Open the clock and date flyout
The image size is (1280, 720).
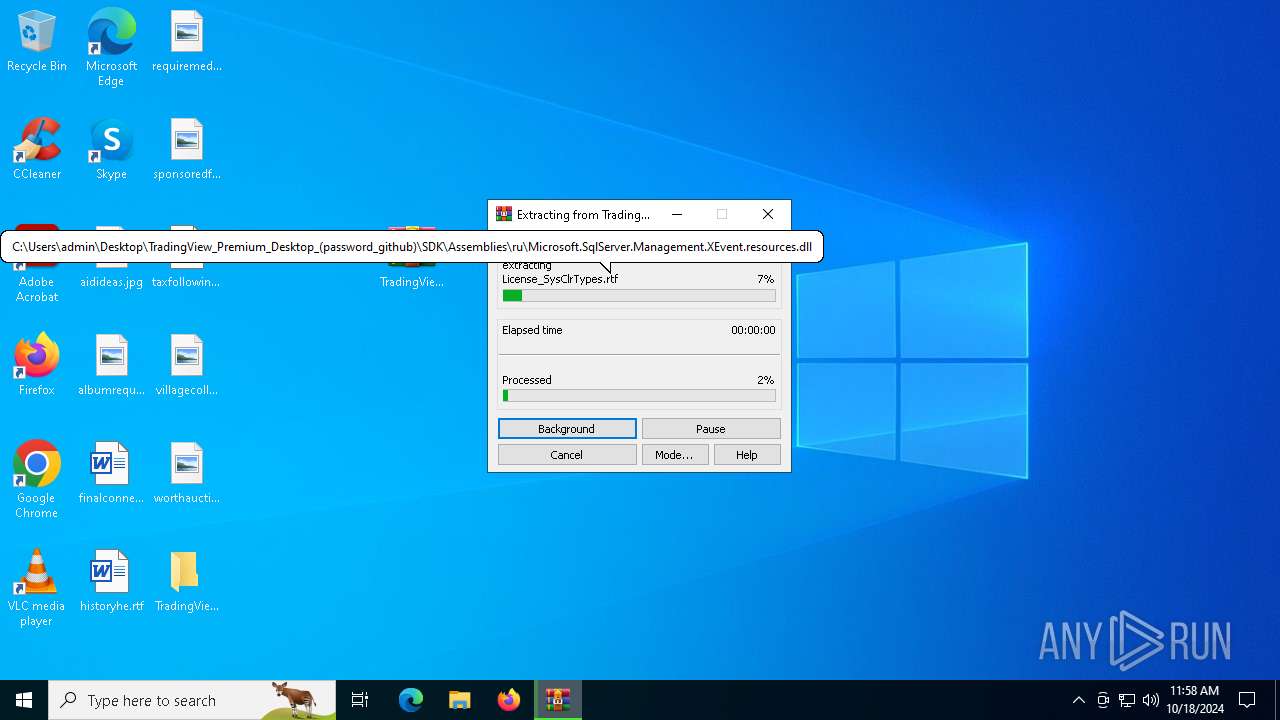coord(1195,700)
